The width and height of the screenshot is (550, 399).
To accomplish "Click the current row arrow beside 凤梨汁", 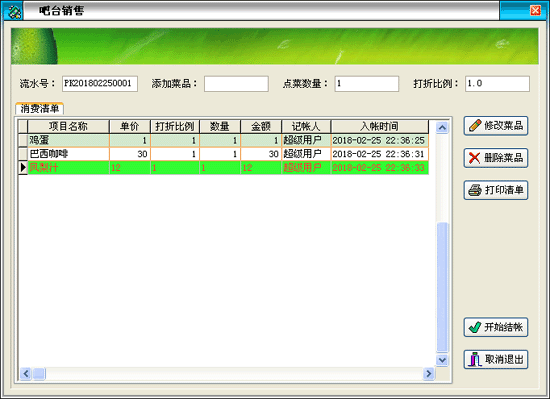I will pyautogui.click(x=23, y=168).
